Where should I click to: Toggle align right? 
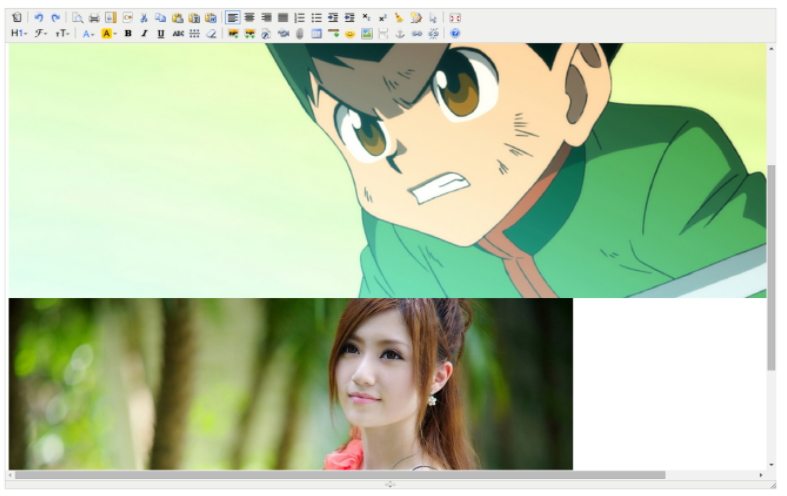pos(266,18)
